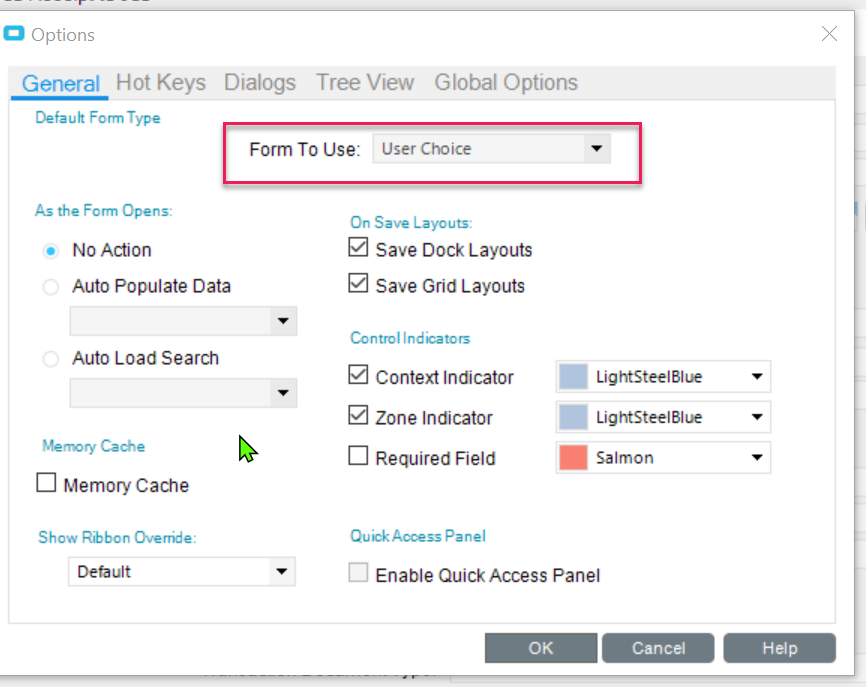Switch to the Hot Keys tab

[x=161, y=82]
